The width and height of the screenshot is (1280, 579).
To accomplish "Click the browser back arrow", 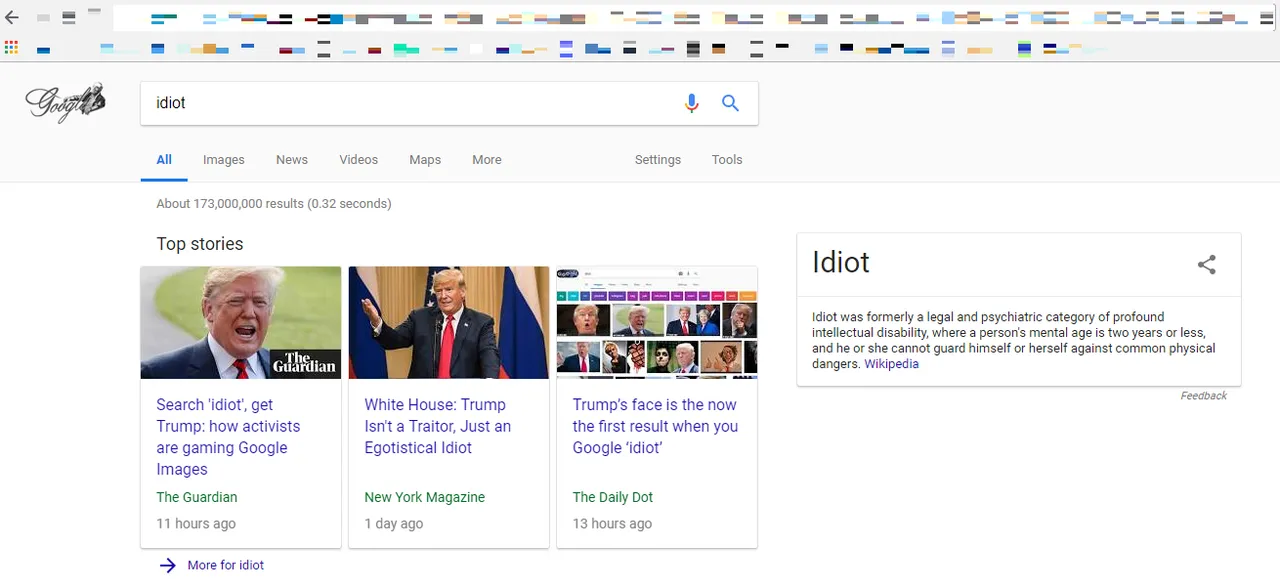I will click(x=12, y=17).
